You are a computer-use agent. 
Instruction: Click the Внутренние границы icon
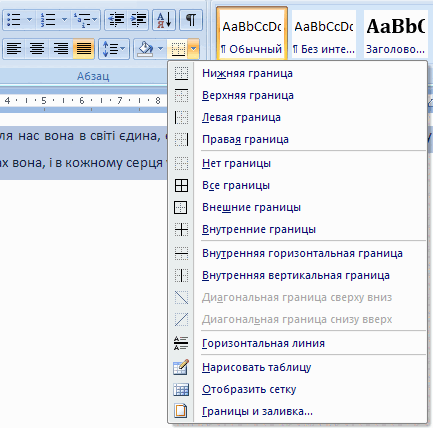[181, 229]
